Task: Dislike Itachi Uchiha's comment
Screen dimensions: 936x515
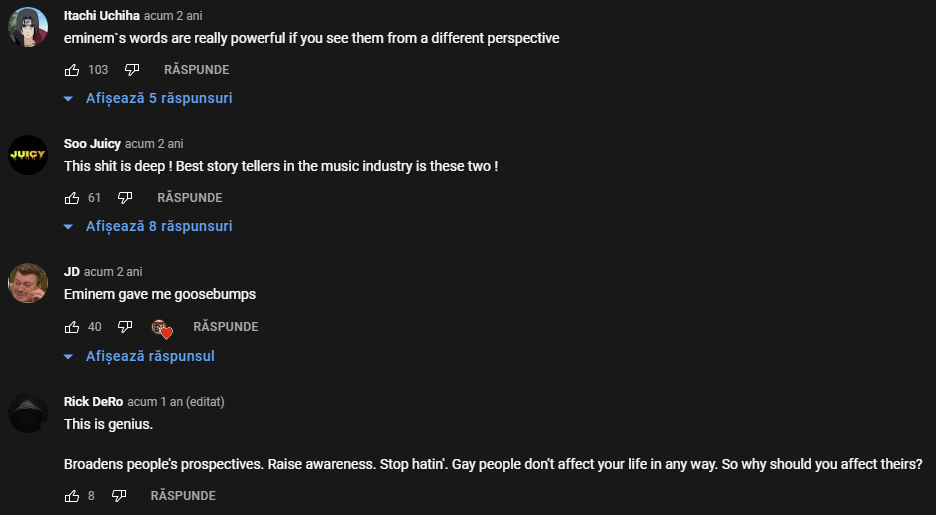Action: [132, 70]
